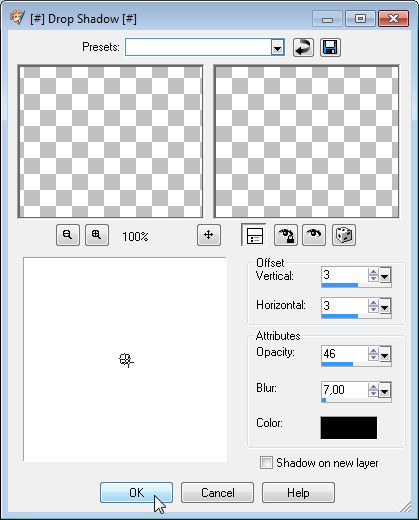419x520 pixels.
Task: Open the black shadow Color swatch
Action: click(349, 428)
